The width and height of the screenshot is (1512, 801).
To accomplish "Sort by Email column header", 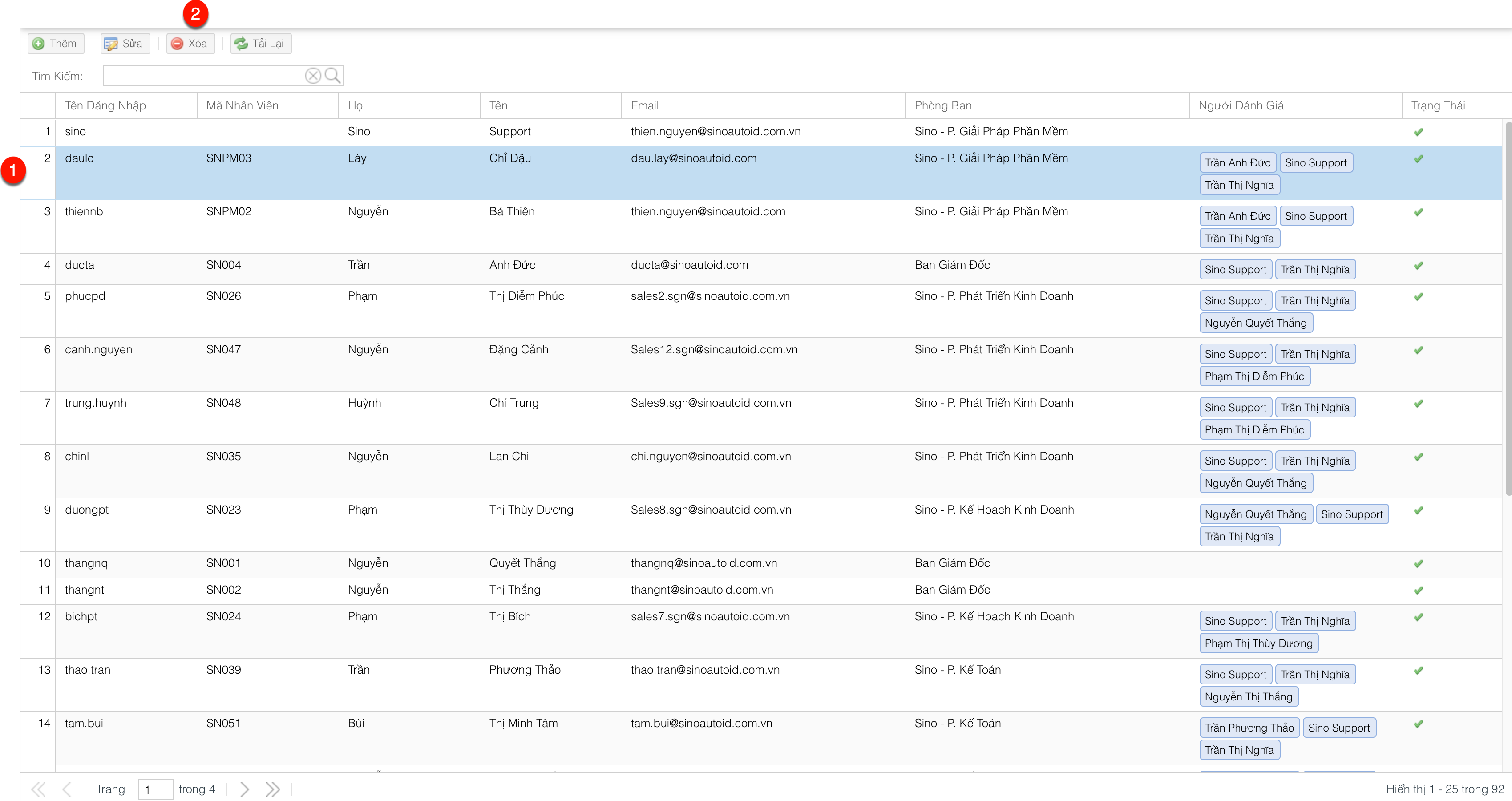I will tap(644, 105).
